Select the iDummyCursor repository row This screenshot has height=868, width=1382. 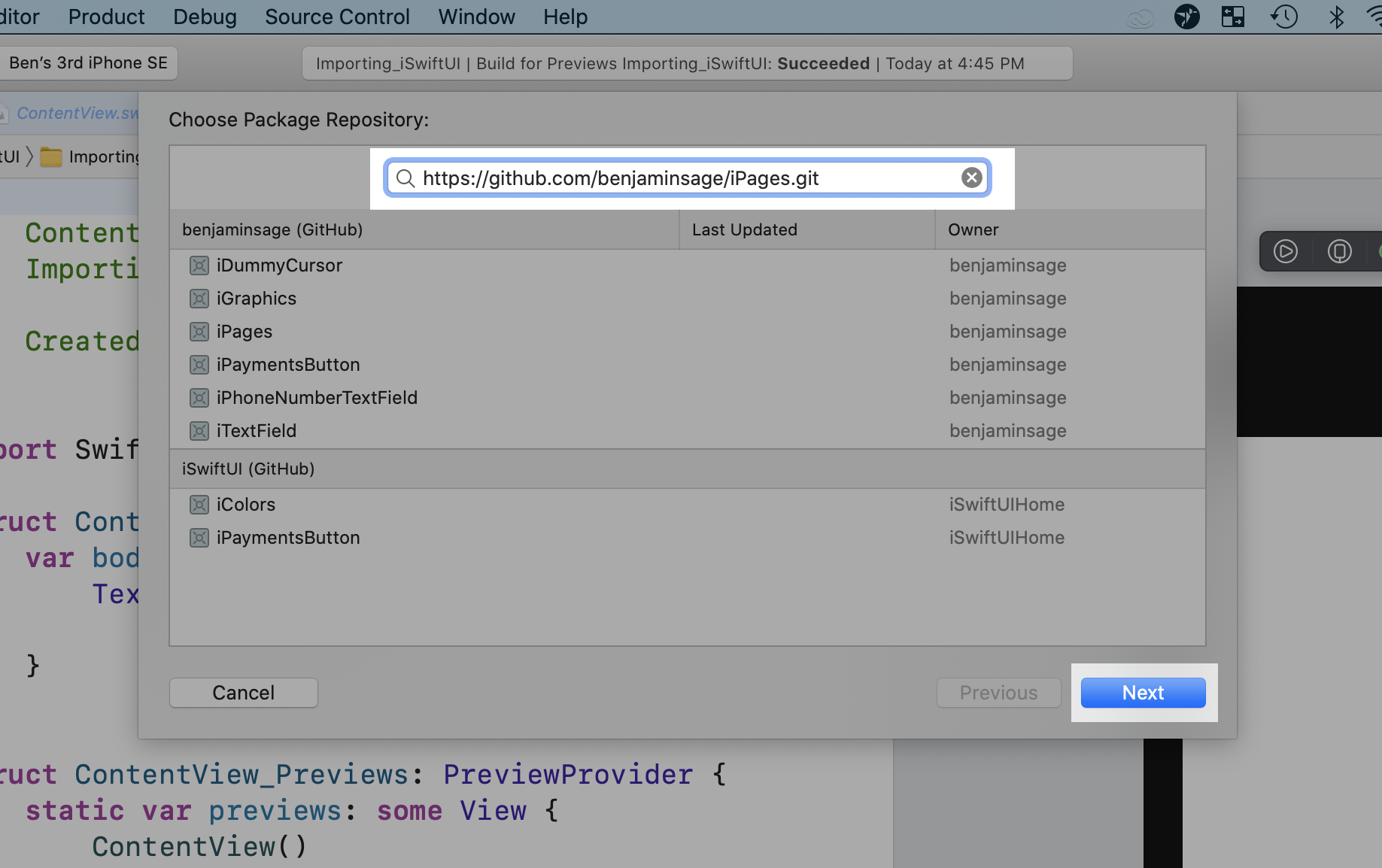pyautogui.click(x=687, y=266)
